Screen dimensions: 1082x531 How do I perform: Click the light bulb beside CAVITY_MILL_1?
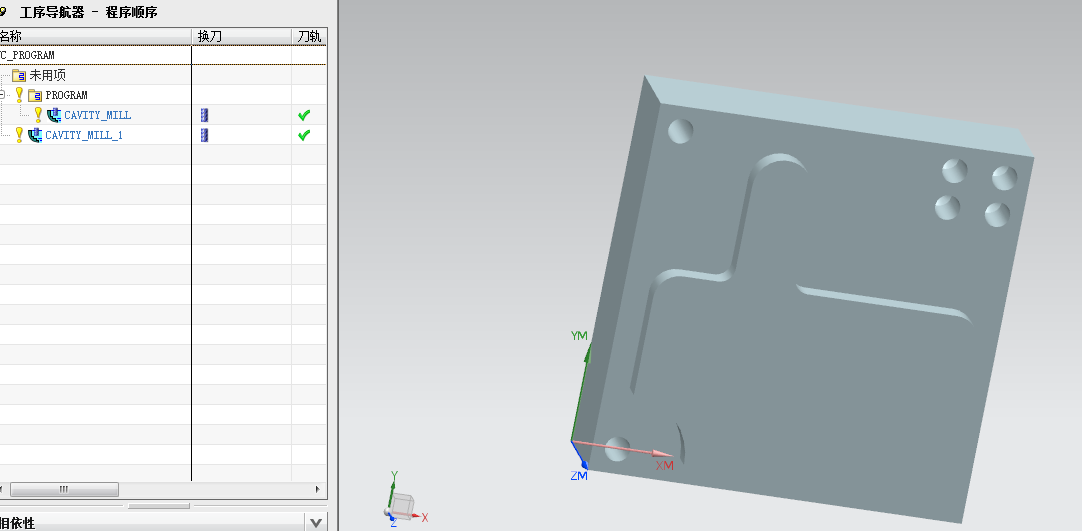(x=19, y=134)
